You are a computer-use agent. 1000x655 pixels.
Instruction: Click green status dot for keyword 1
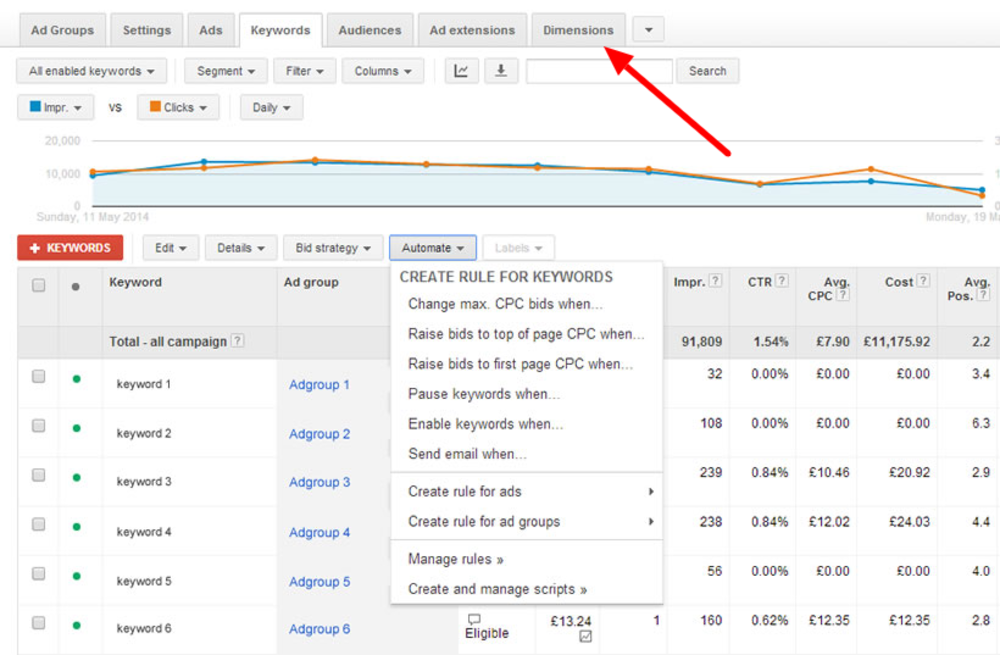pyautogui.click(x=77, y=379)
